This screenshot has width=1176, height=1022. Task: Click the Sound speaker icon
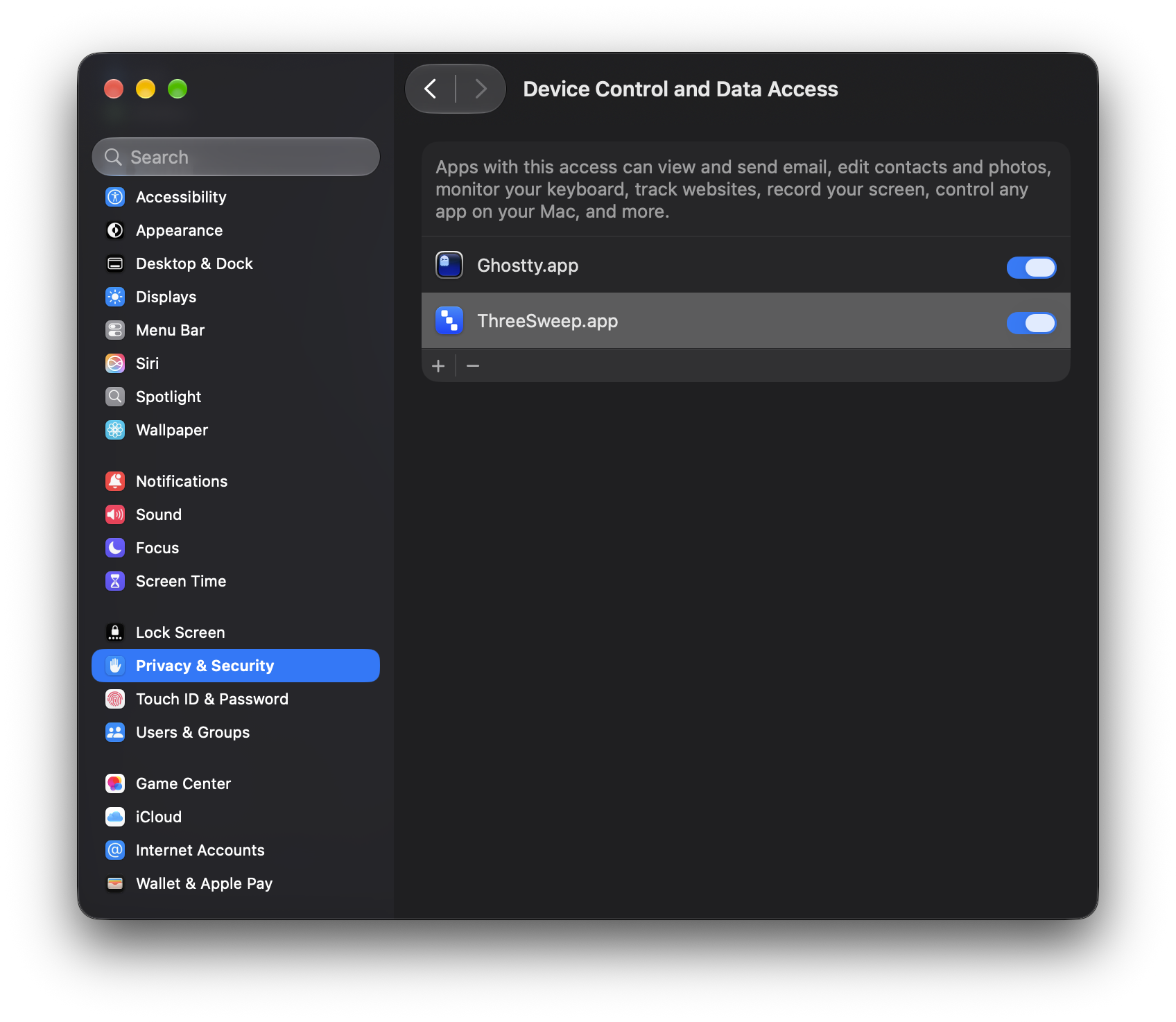[x=115, y=514]
